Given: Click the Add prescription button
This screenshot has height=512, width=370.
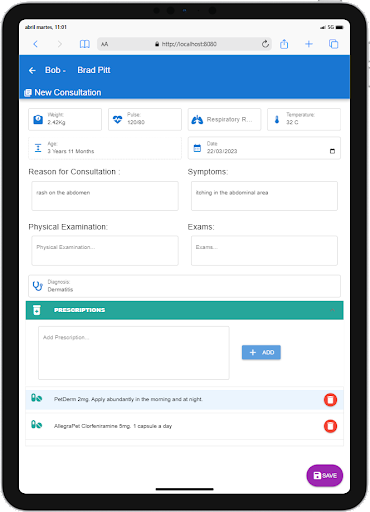Looking at the screenshot, I should click(x=261, y=352).
